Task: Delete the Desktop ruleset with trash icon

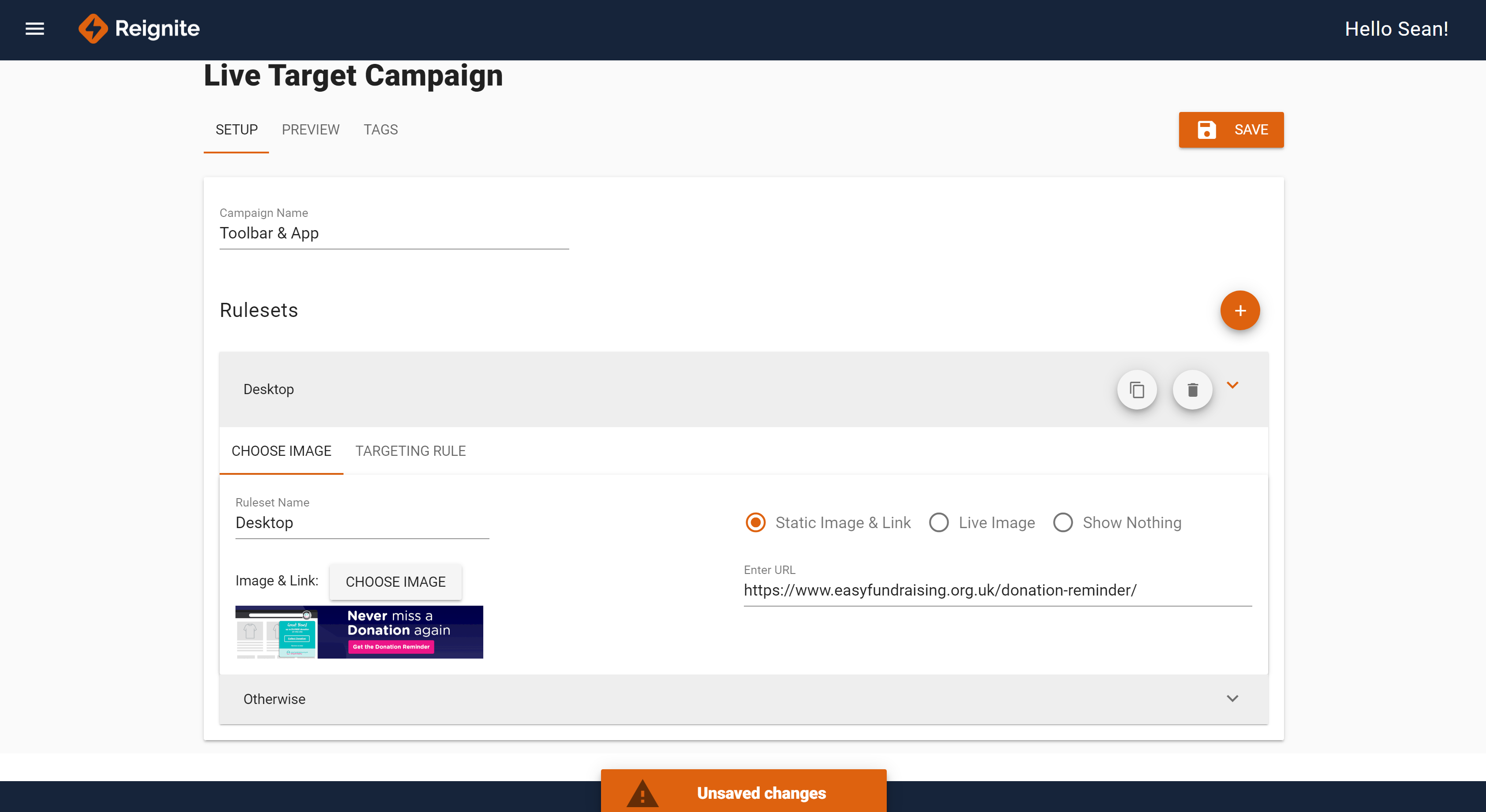Action: tap(1192, 391)
